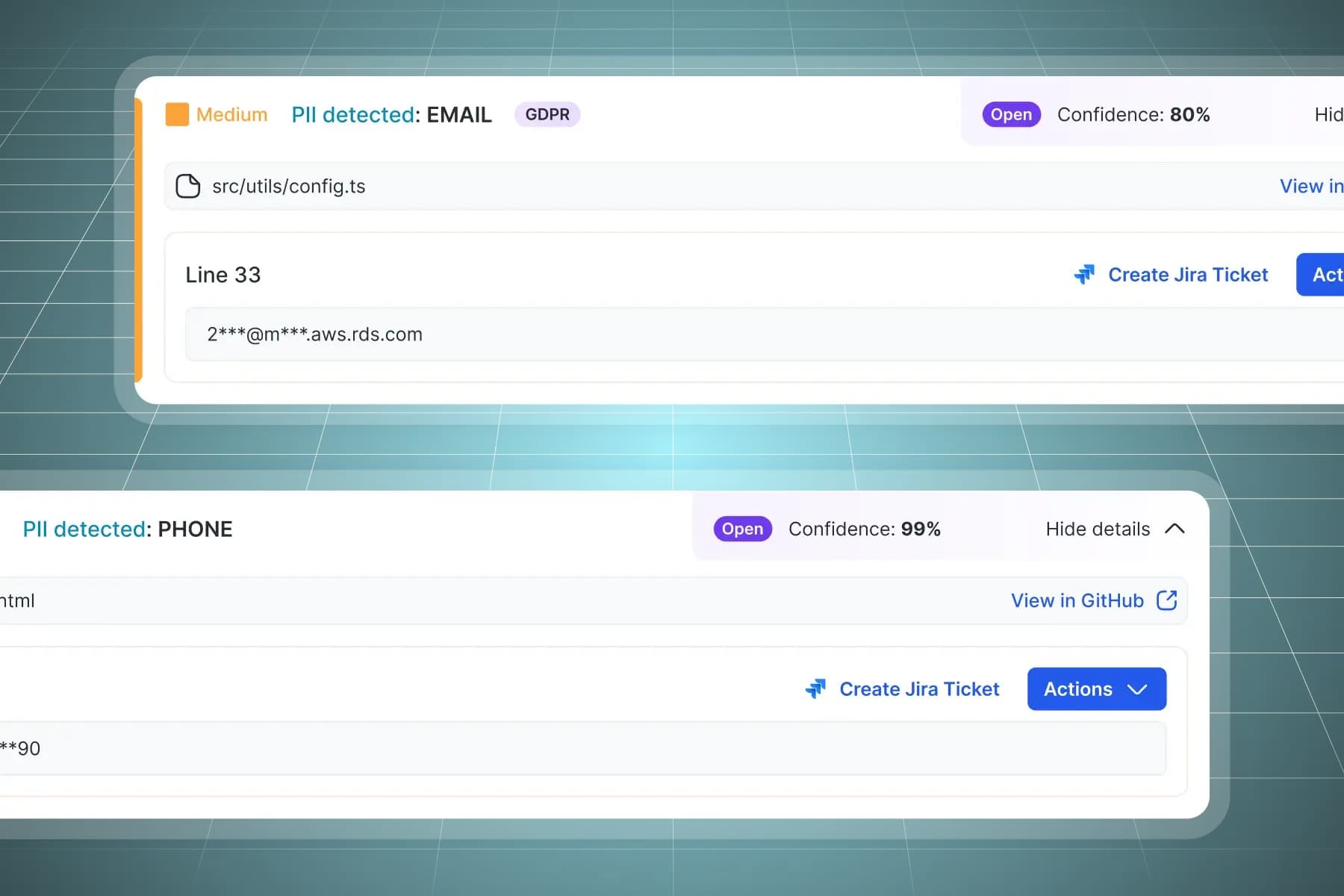This screenshot has height=896, width=1344.
Task: Click the Jira logo in the PHONE card
Action: click(815, 688)
